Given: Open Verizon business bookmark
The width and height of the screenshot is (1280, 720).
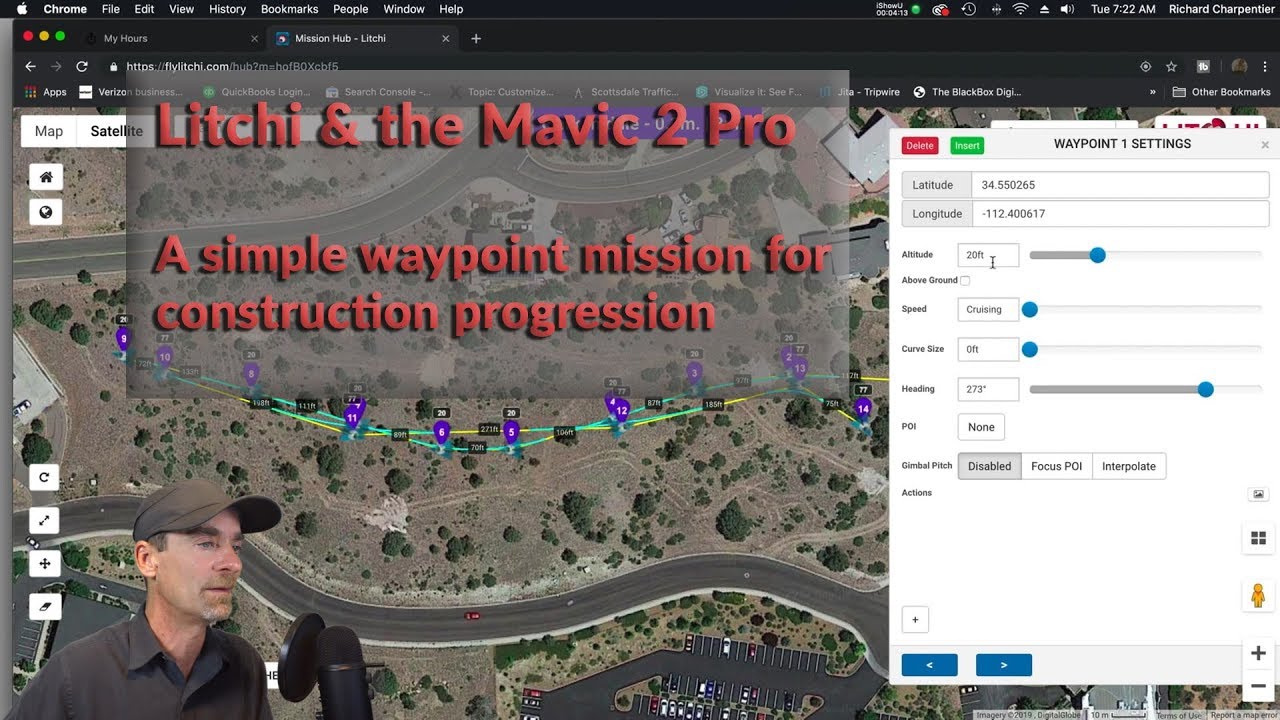Looking at the screenshot, I should [x=133, y=92].
